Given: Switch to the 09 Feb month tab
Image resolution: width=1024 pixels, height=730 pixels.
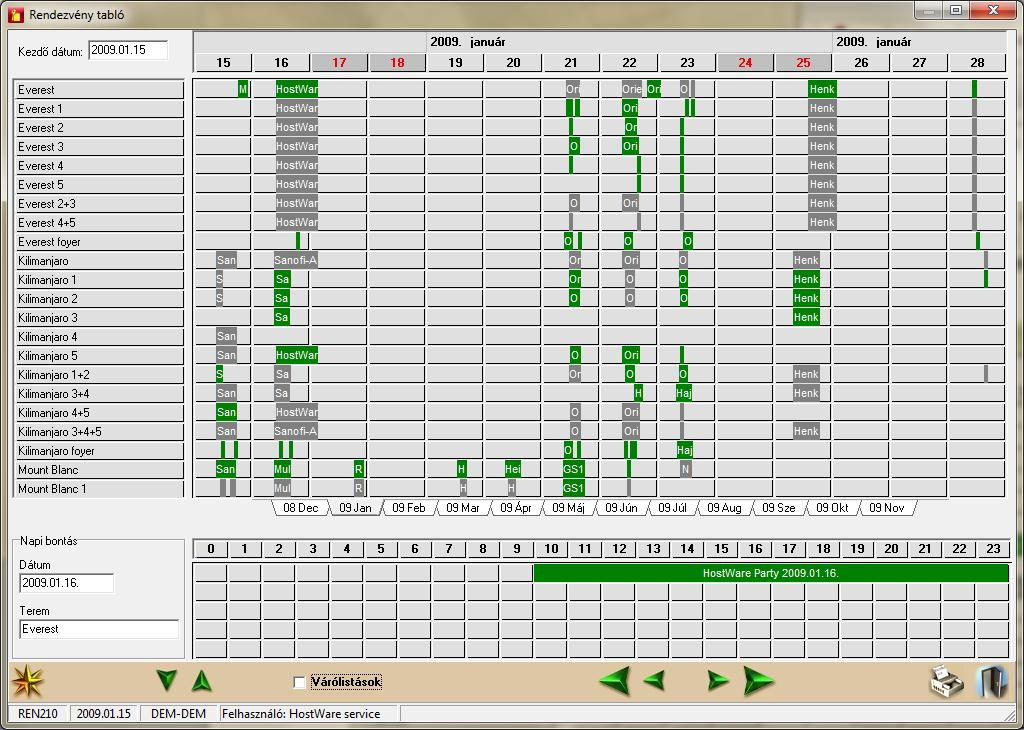Looking at the screenshot, I should click(x=409, y=508).
